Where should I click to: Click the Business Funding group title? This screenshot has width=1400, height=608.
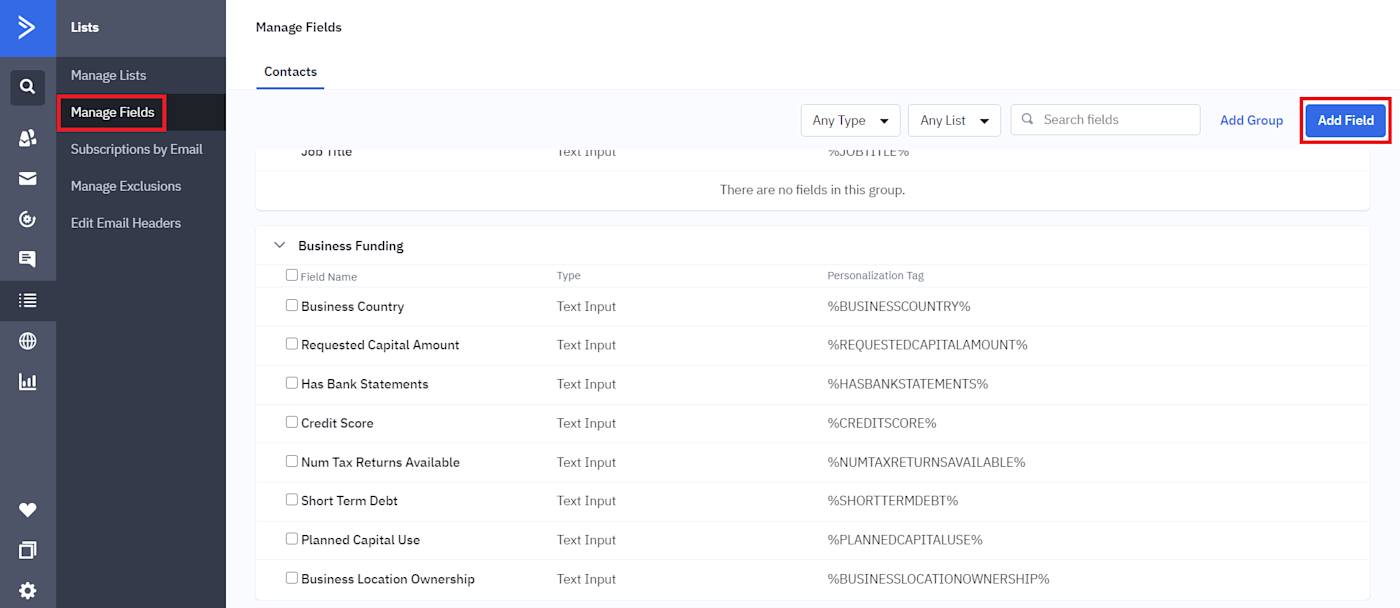coord(351,246)
